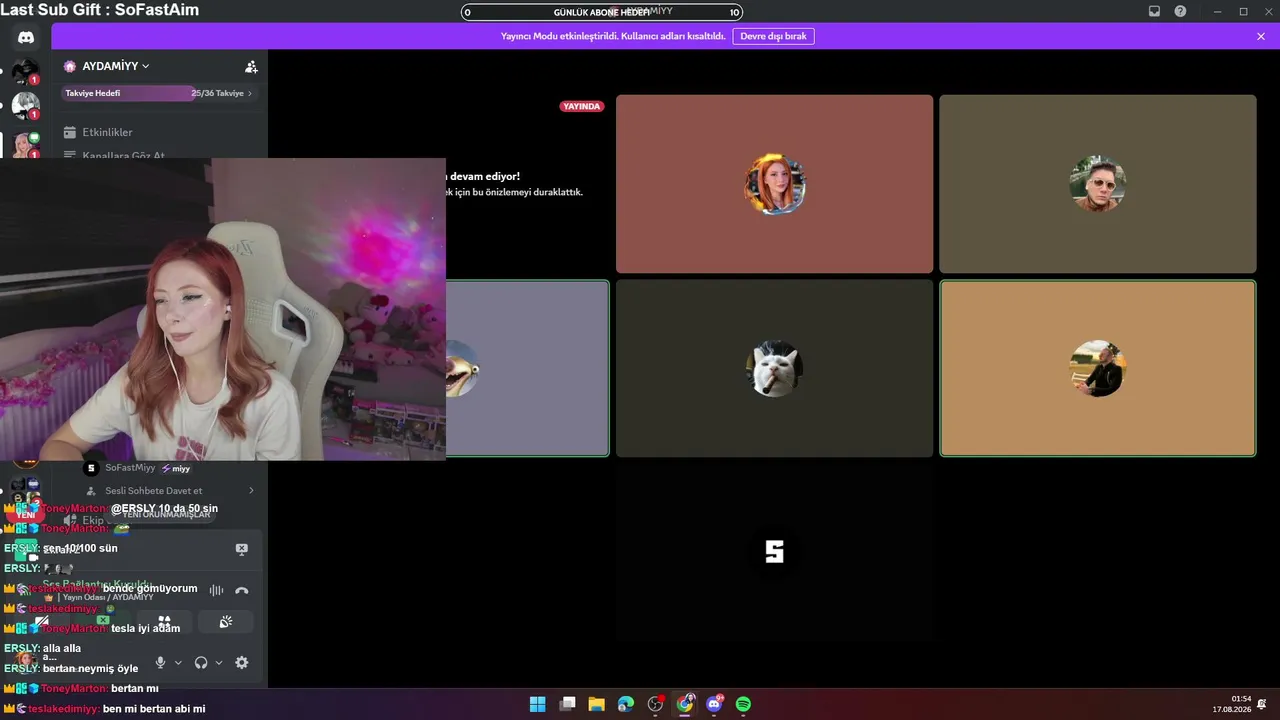Disconnect the voice call with hang-up icon
Viewport: 1280px width, 720px height.
(x=241, y=590)
